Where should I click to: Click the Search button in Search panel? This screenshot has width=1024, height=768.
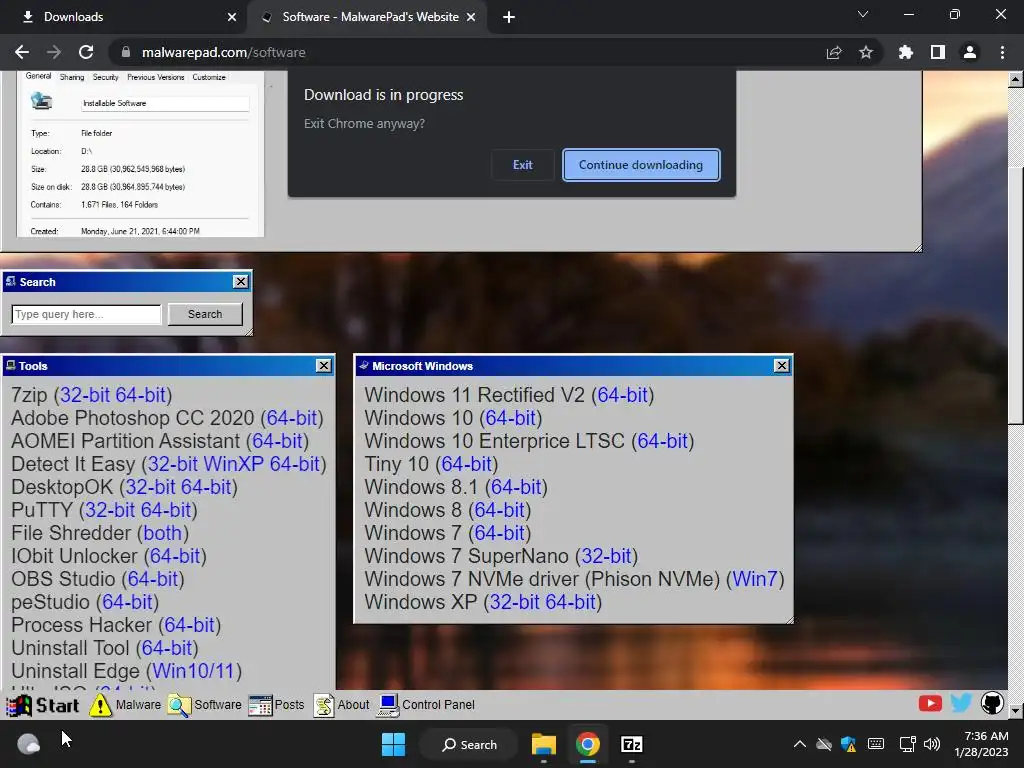pos(205,314)
